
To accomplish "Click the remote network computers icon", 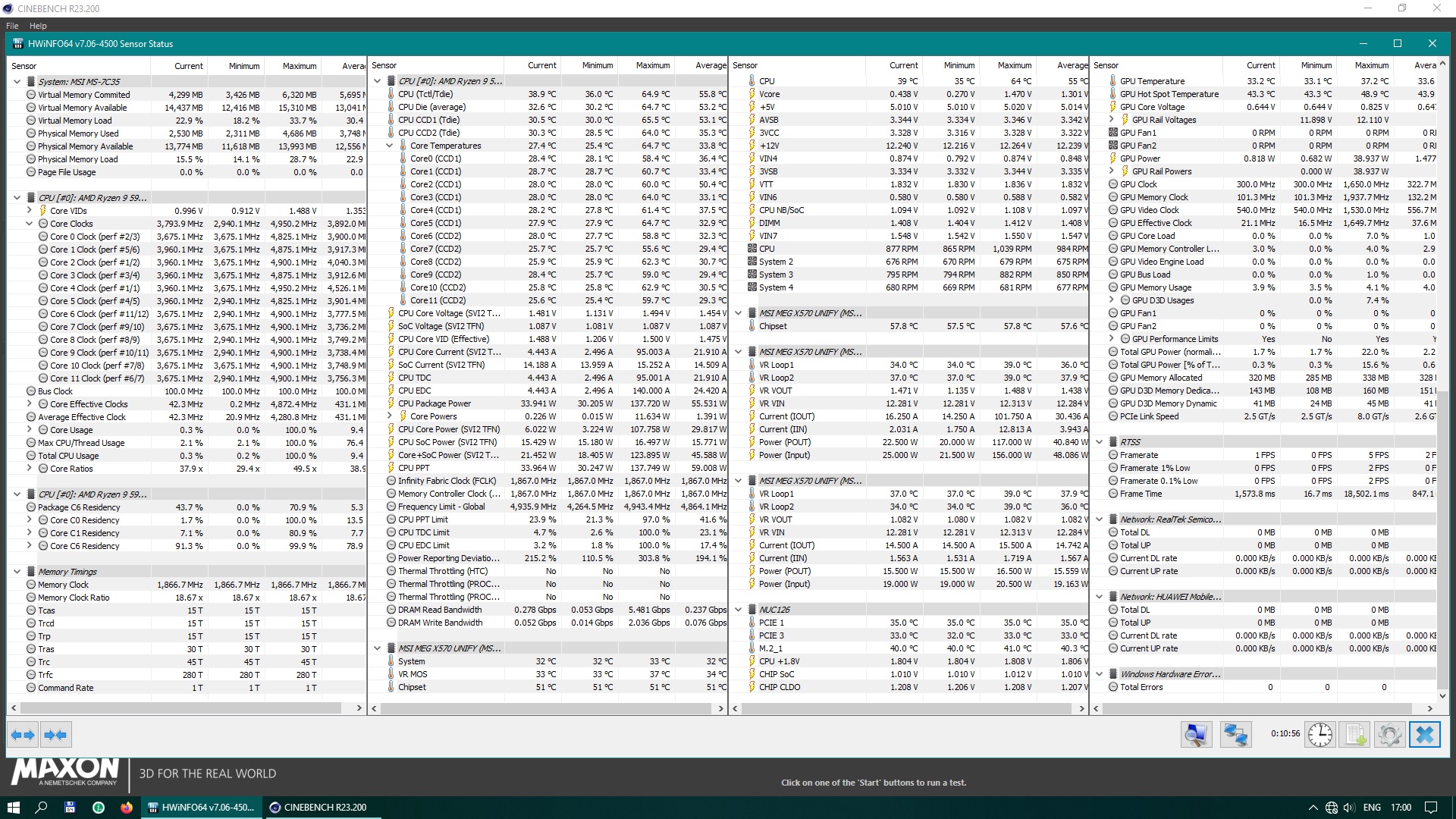I will (x=1235, y=735).
